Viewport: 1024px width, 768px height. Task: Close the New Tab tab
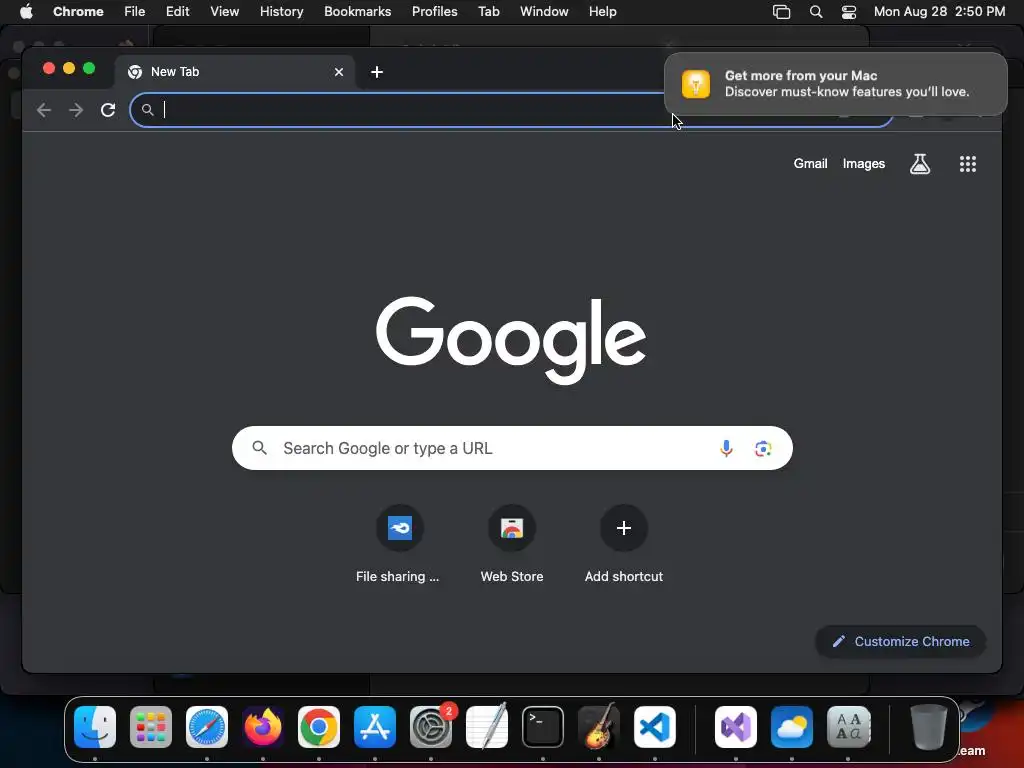[339, 72]
